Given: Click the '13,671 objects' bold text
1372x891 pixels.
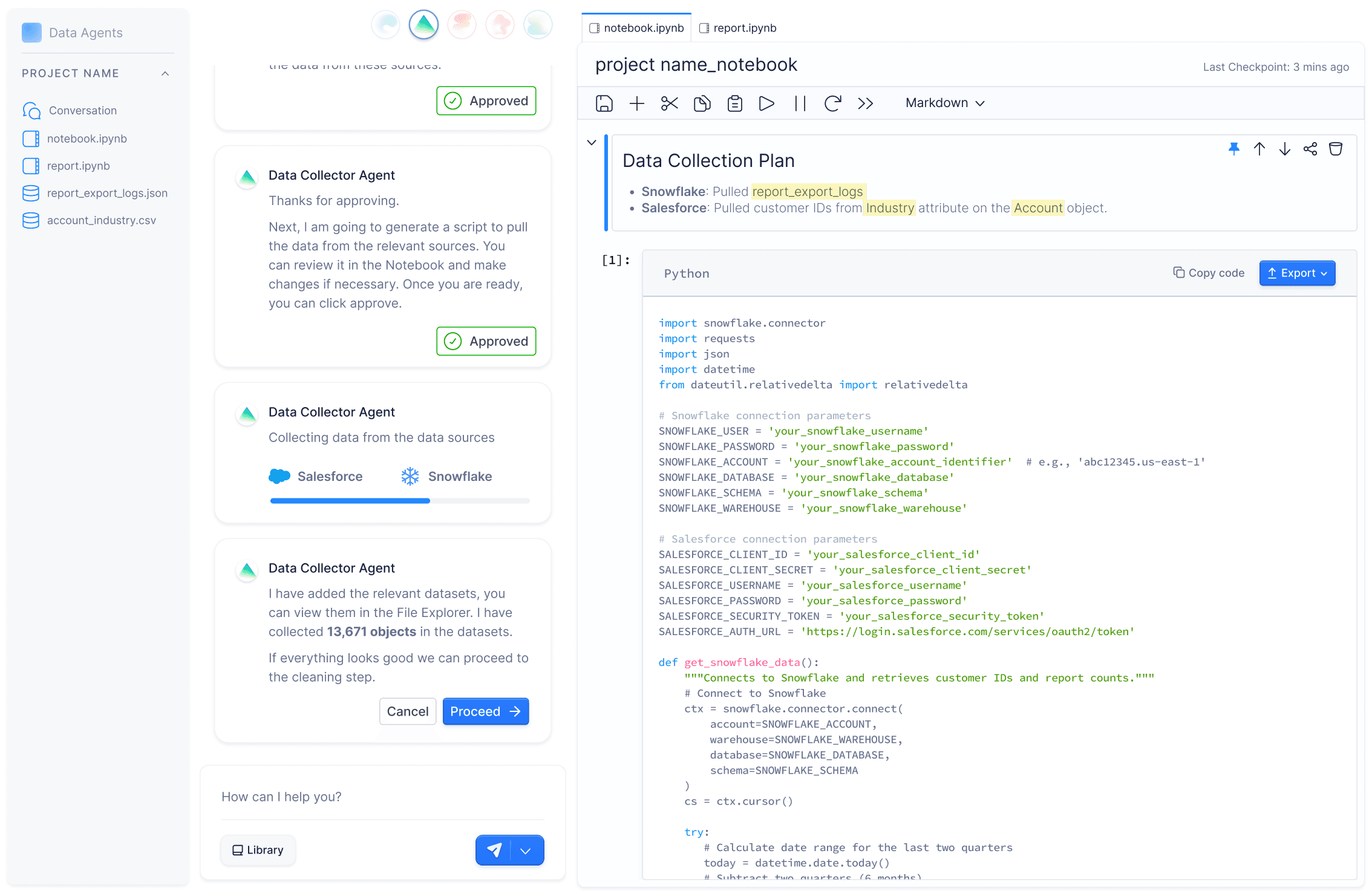Looking at the screenshot, I should 371,632.
